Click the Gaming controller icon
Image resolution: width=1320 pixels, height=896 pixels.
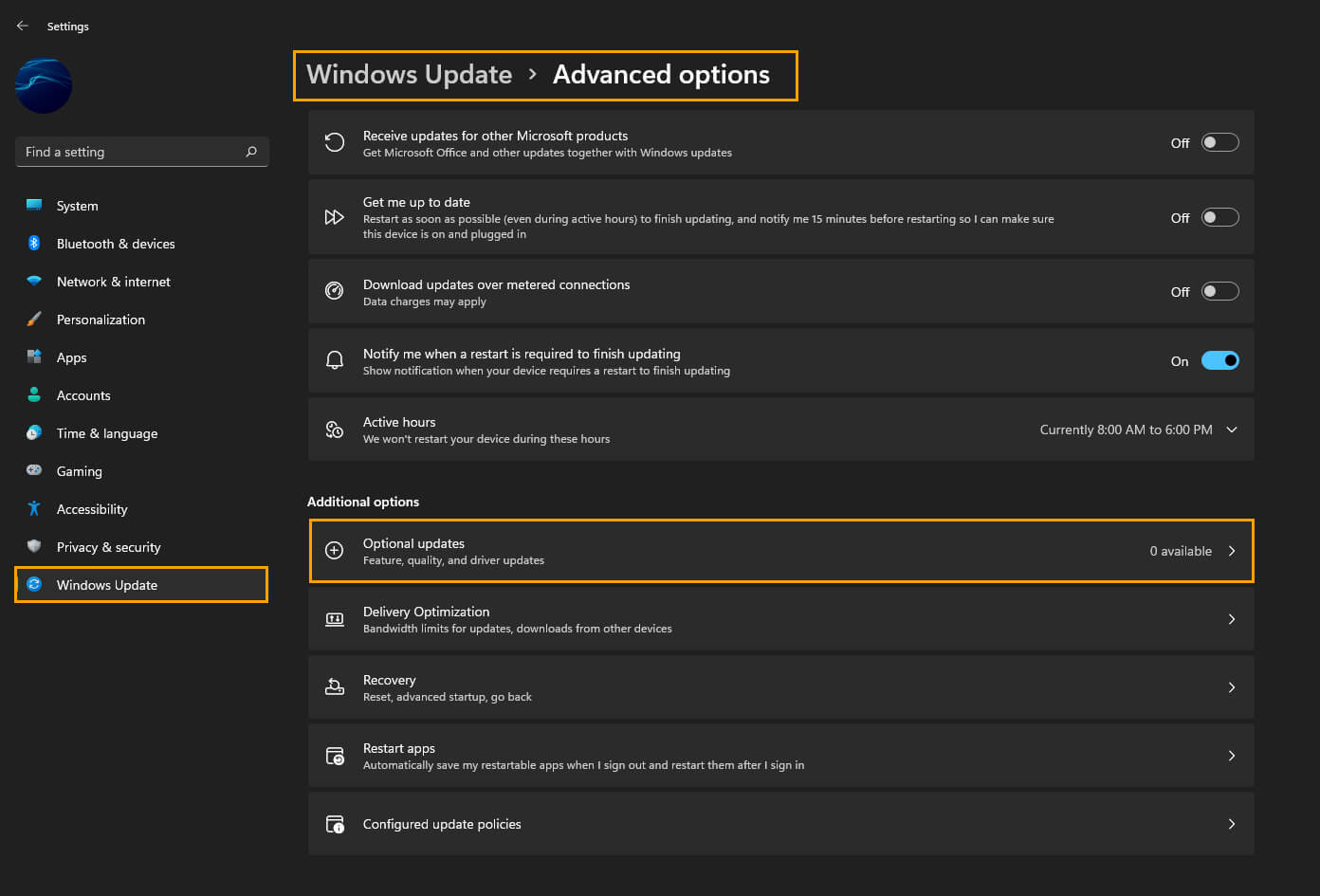point(34,470)
